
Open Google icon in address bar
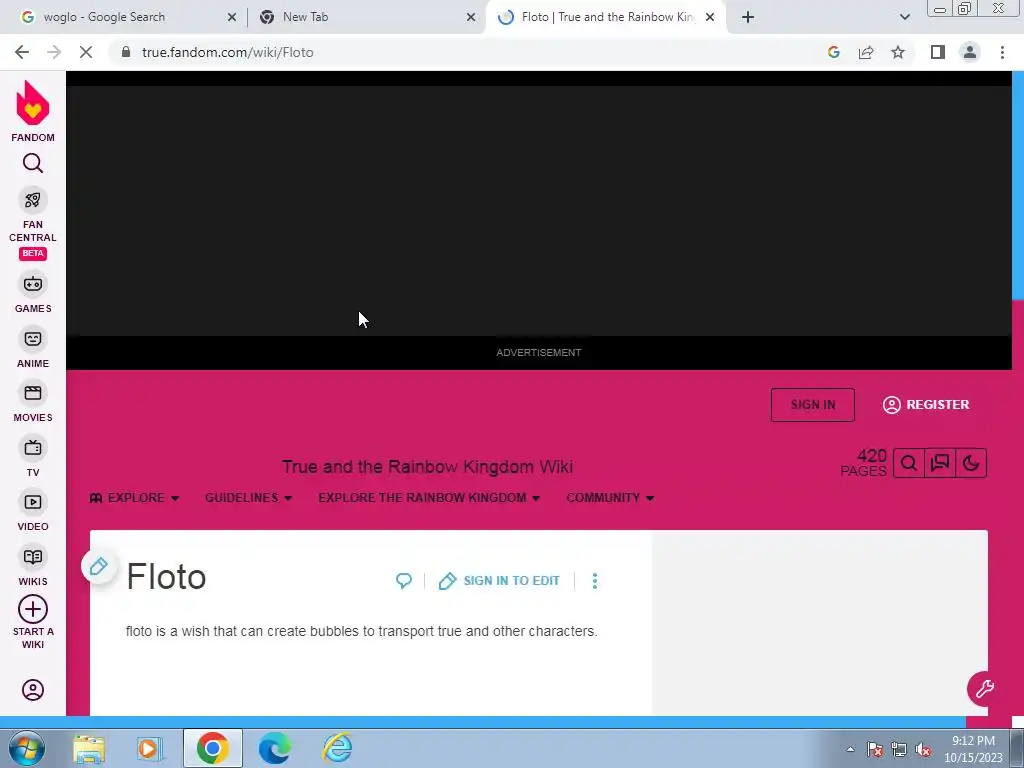[x=833, y=52]
